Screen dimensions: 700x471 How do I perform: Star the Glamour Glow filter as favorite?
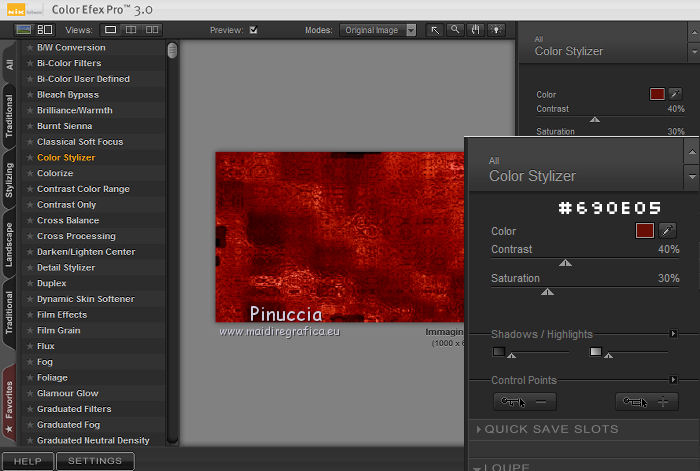point(30,393)
